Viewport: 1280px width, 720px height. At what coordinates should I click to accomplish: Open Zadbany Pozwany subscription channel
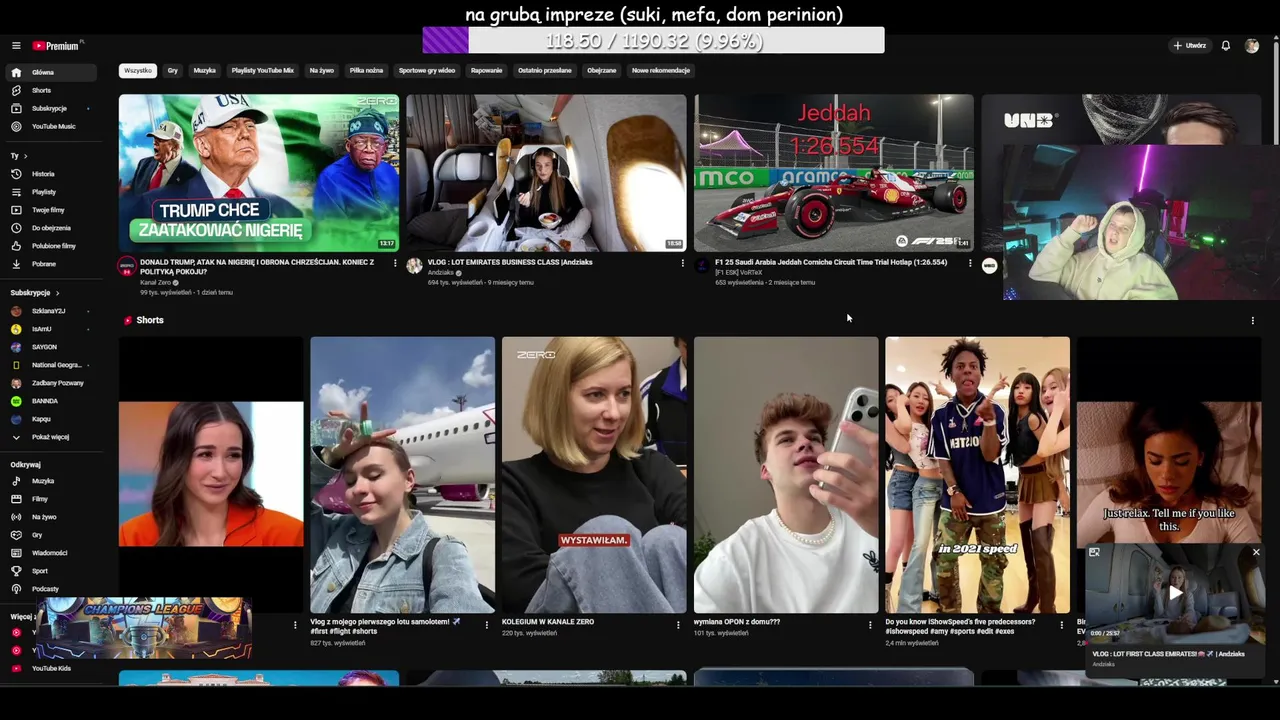point(53,383)
